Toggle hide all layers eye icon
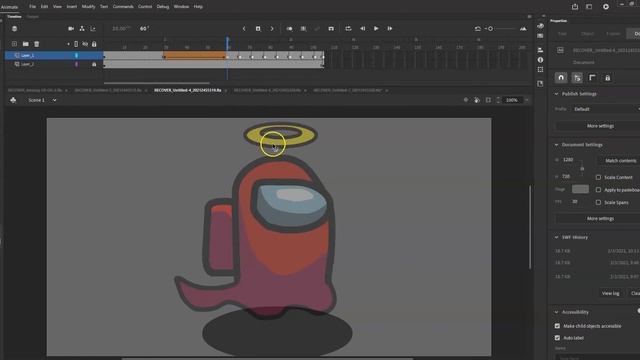The image size is (640, 360). pyautogui.click(x=85, y=44)
